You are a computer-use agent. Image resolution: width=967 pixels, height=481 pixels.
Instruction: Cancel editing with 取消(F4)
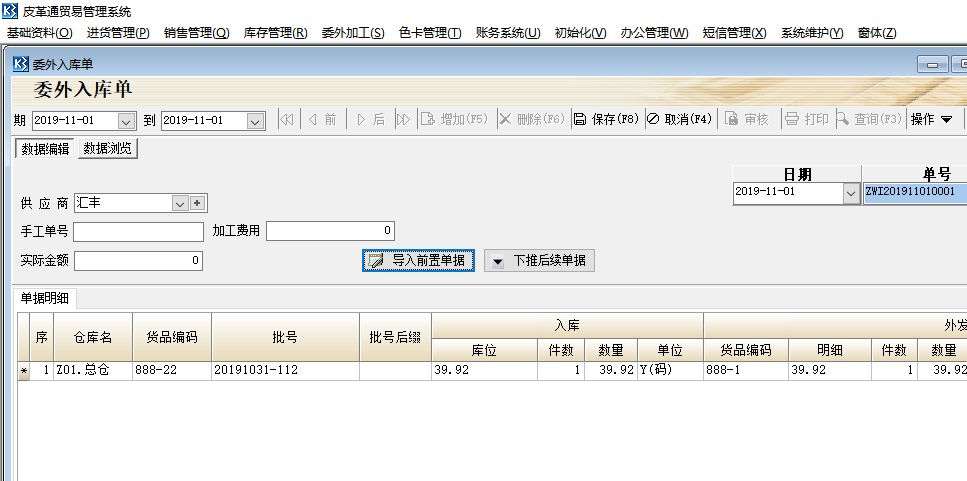(x=680, y=120)
